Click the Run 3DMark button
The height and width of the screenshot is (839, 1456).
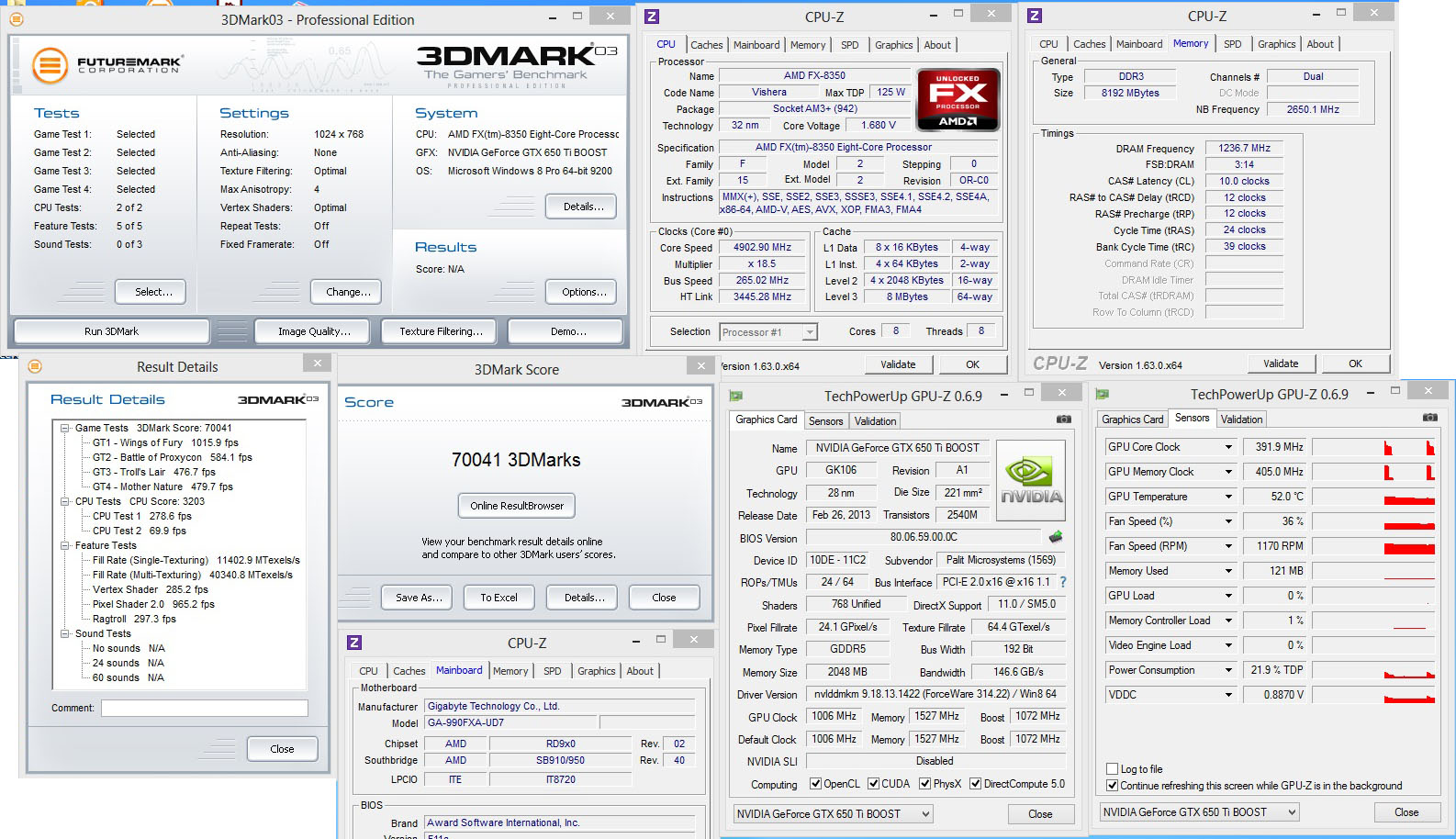(111, 331)
